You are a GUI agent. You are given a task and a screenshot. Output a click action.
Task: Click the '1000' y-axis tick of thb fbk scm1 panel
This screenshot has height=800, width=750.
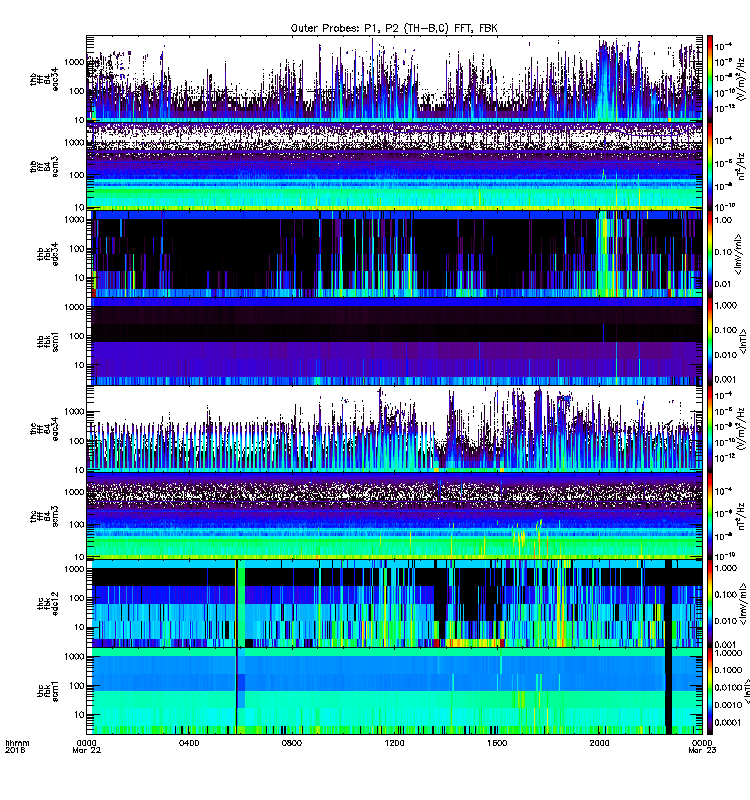[x=74, y=307]
